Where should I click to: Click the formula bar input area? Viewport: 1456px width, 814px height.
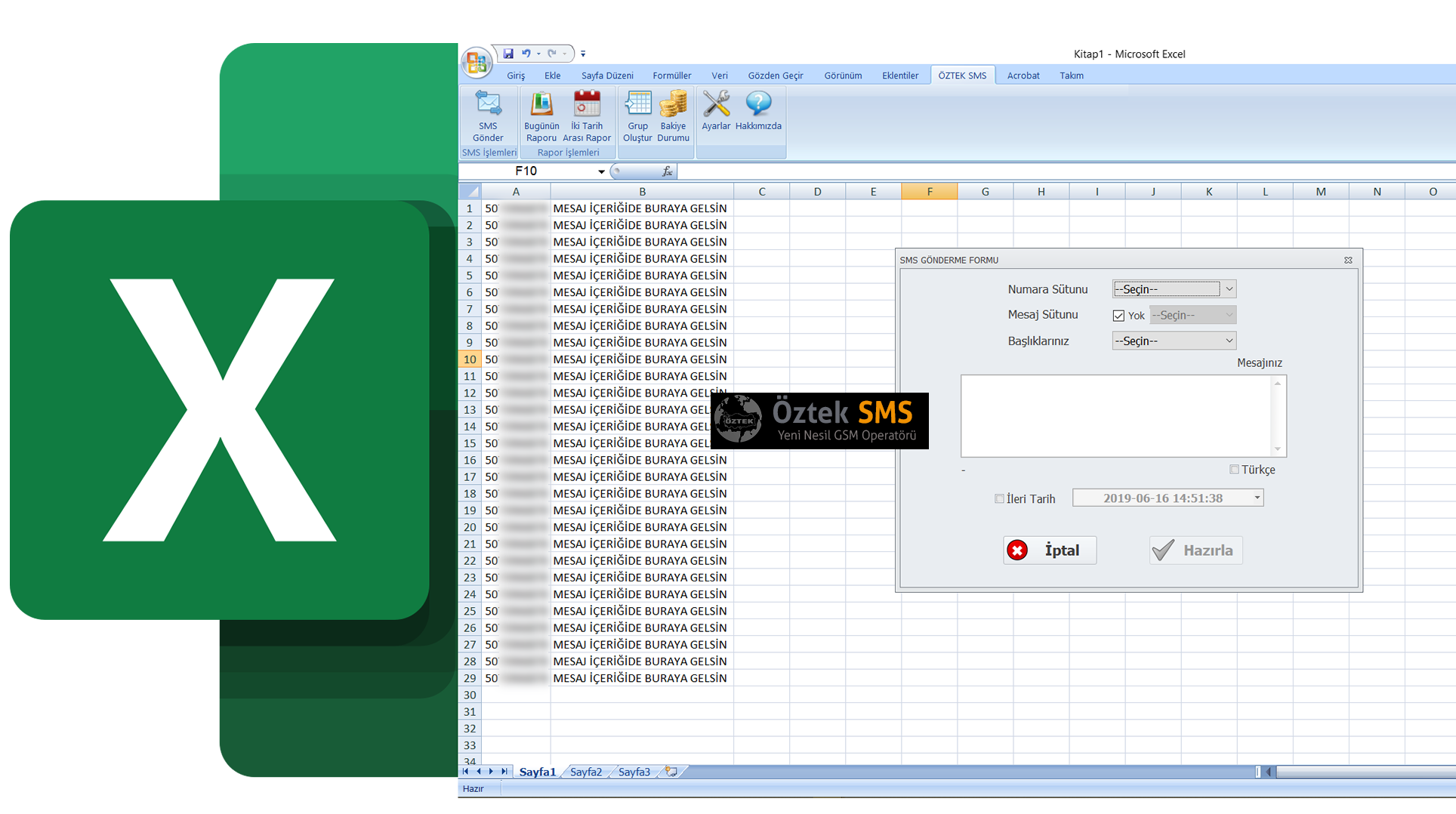1065,171
